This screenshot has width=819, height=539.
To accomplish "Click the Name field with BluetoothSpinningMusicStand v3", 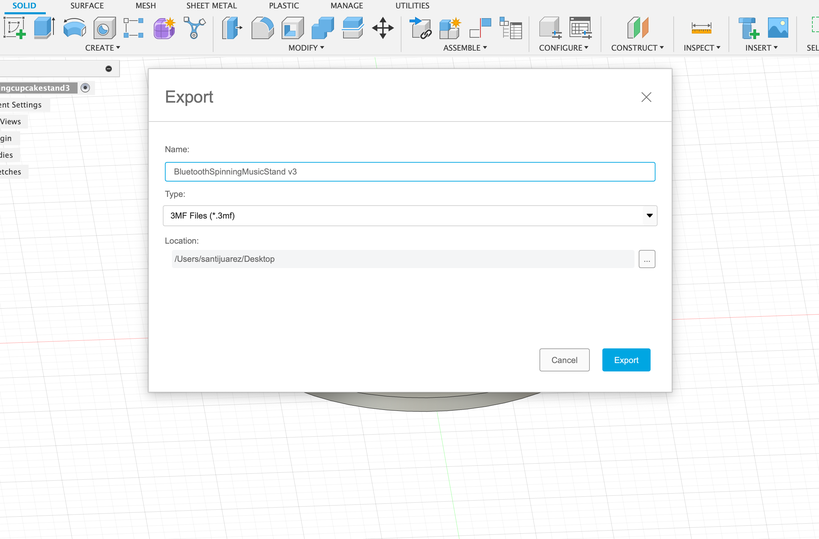I will point(410,172).
